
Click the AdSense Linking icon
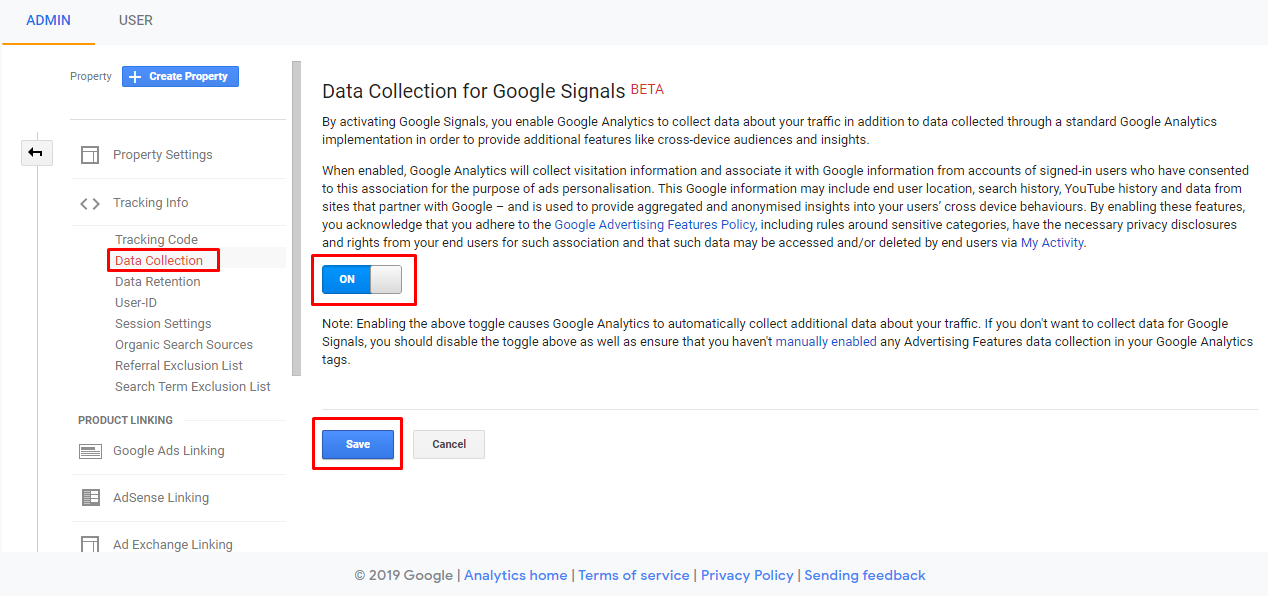[x=90, y=498]
